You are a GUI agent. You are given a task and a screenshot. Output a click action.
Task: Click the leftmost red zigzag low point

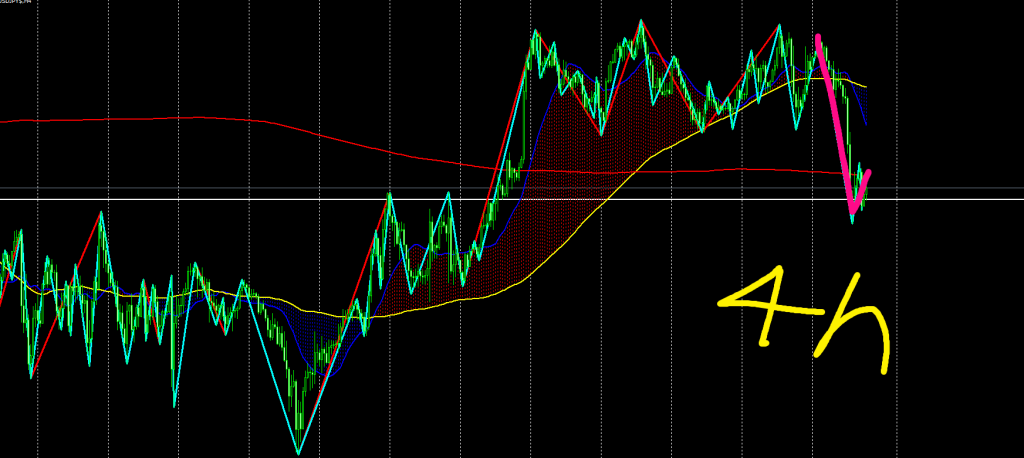tap(30, 377)
